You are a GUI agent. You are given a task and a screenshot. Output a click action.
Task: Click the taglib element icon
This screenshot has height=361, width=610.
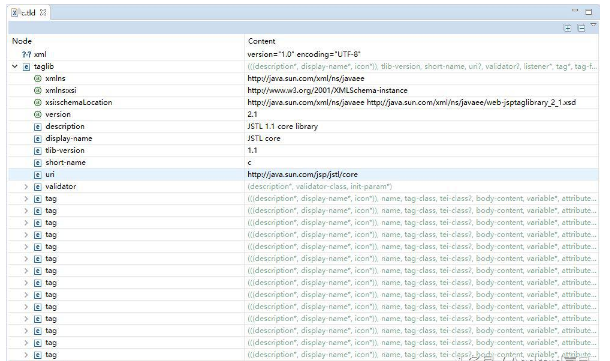26,67
